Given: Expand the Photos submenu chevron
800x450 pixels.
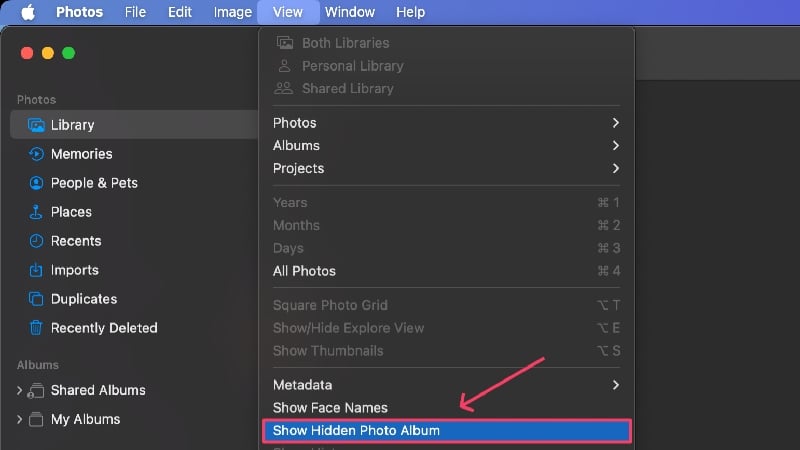Looking at the screenshot, I should point(616,123).
